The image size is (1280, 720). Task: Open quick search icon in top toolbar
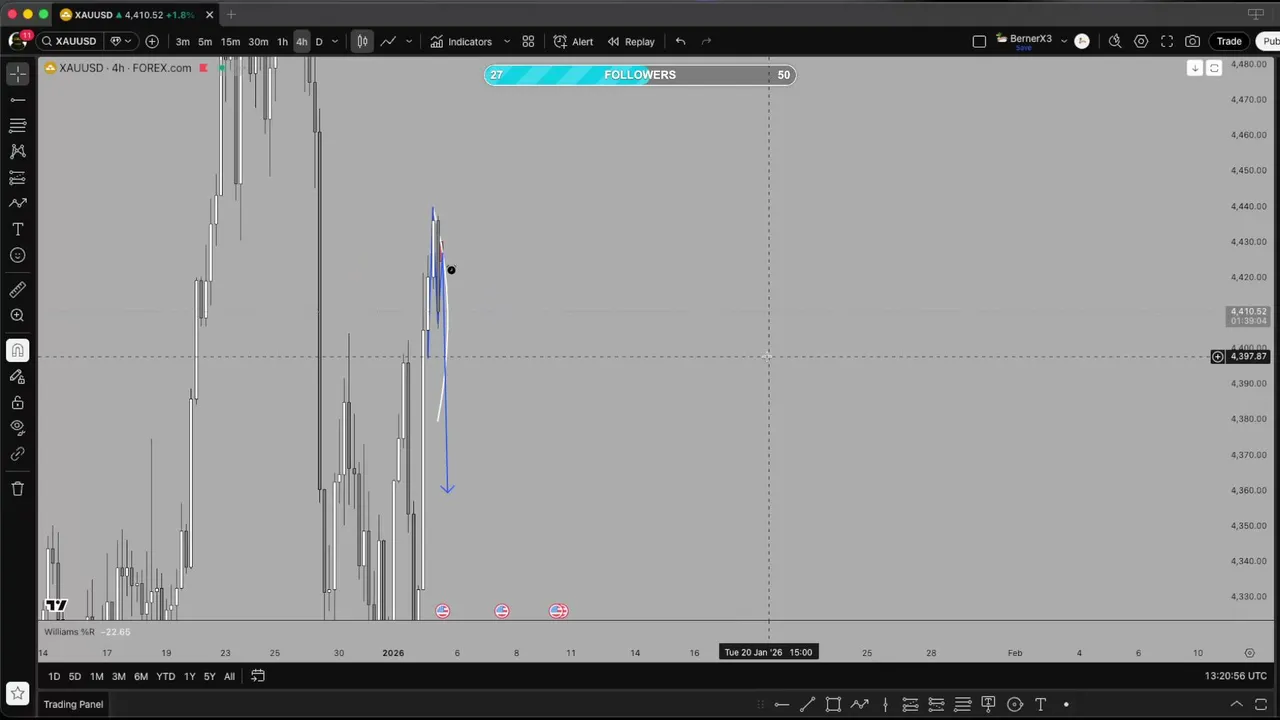pos(1115,41)
